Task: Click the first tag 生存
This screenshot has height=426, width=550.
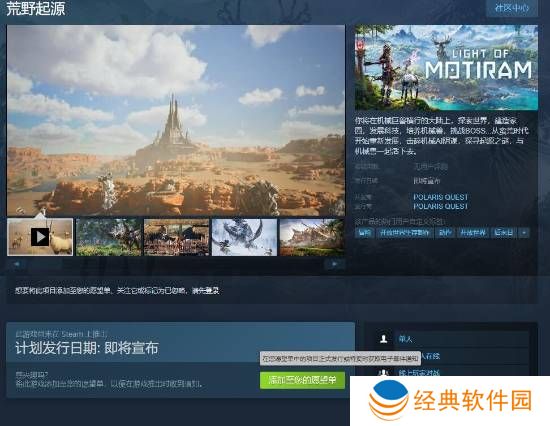Action: pos(364,233)
